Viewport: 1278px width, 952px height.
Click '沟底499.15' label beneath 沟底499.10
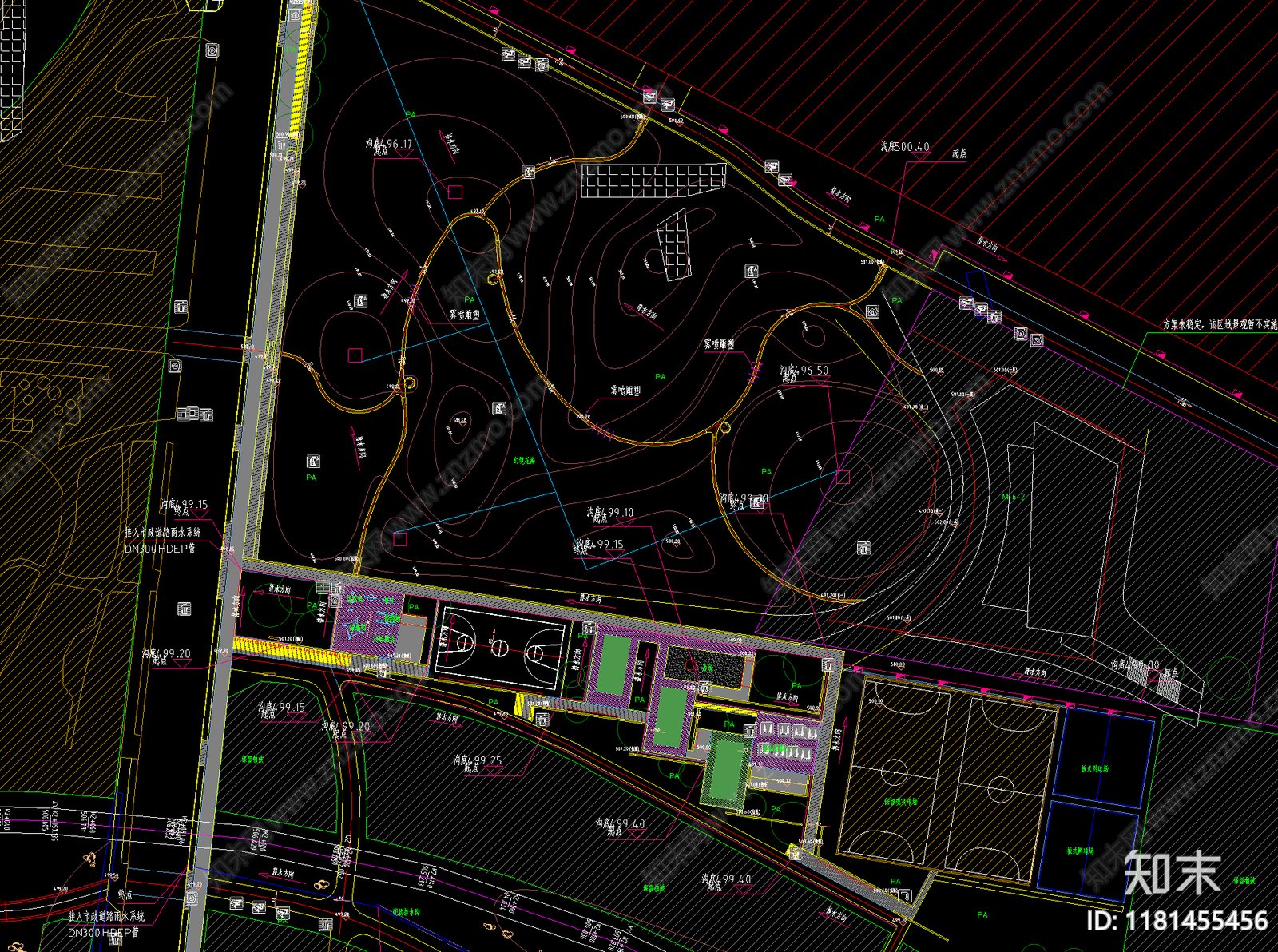(x=599, y=545)
